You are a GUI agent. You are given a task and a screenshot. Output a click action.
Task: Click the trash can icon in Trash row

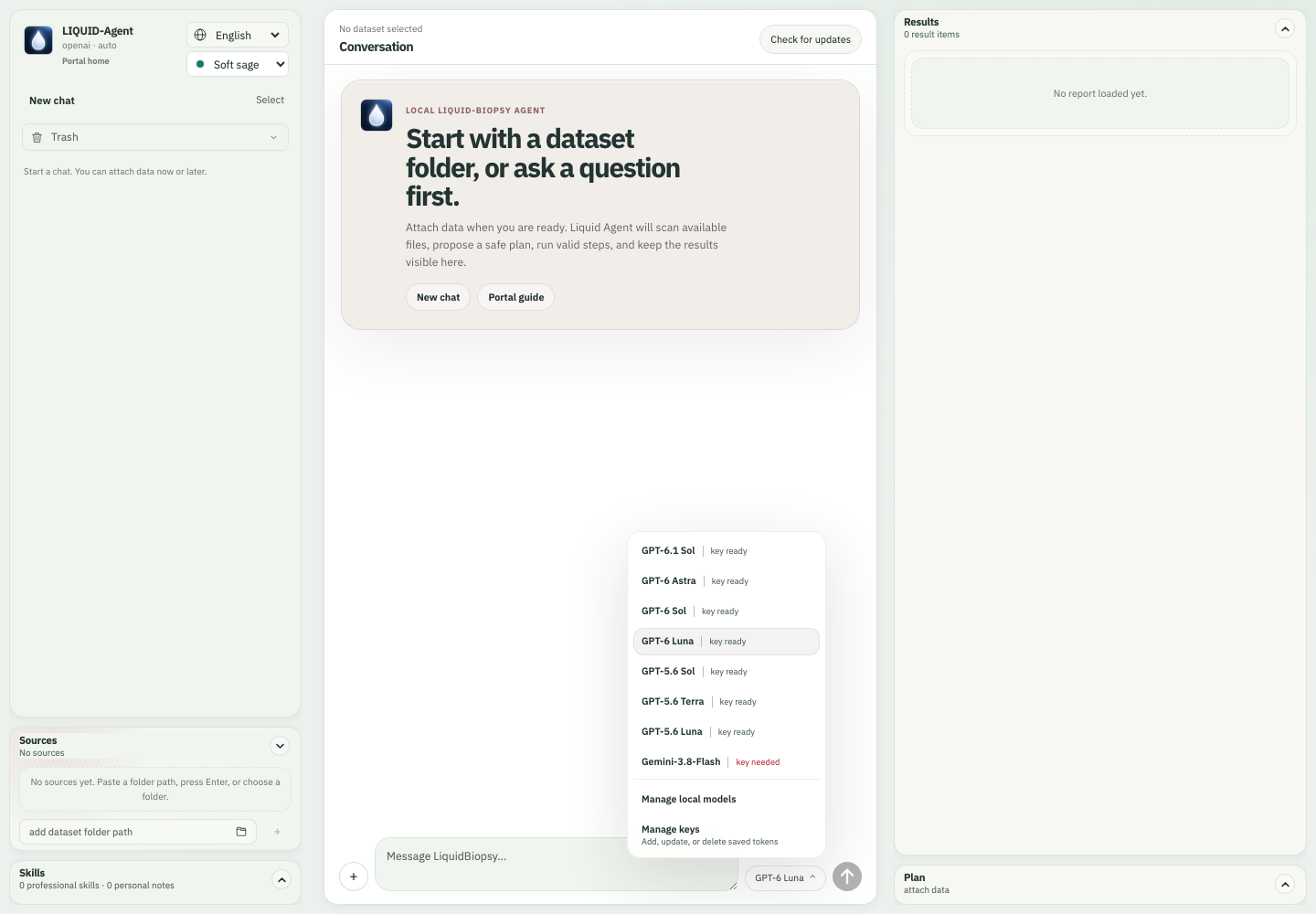(37, 137)
